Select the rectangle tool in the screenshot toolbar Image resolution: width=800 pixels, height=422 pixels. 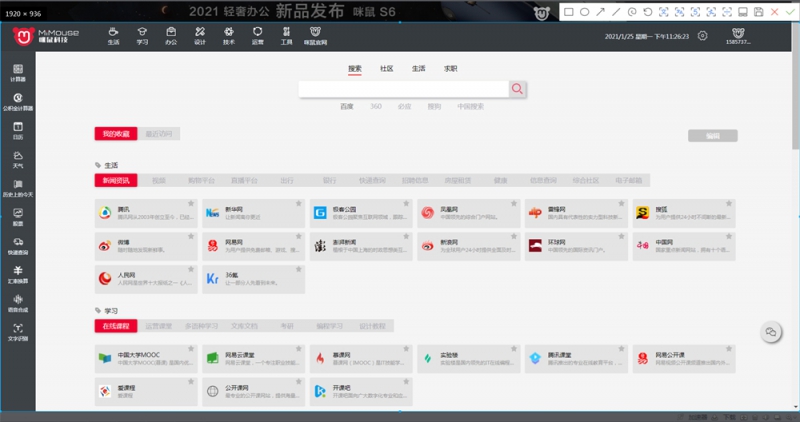[x=568, y=12]
